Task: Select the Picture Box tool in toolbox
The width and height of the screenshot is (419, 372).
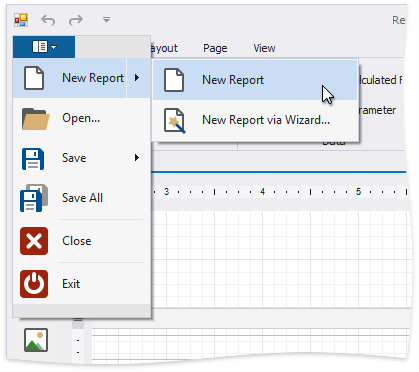Action: (36, 340)
